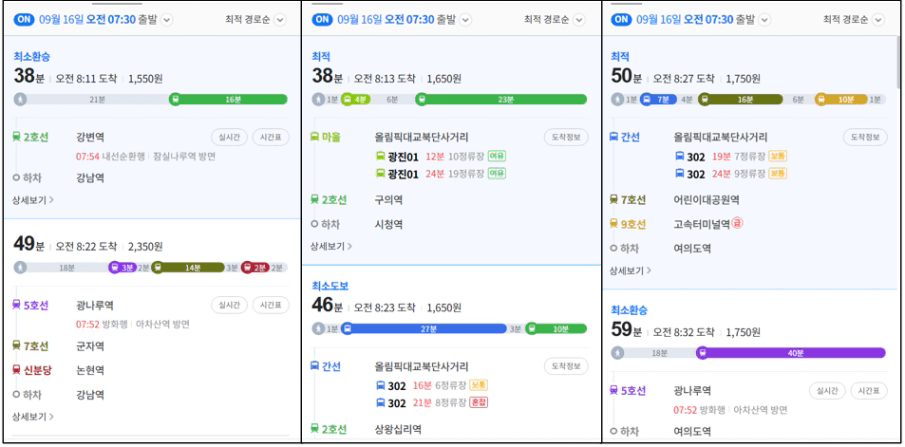
Task: Click the 시간표 button for 강변역 Line 2
Action: click(268, 136)
